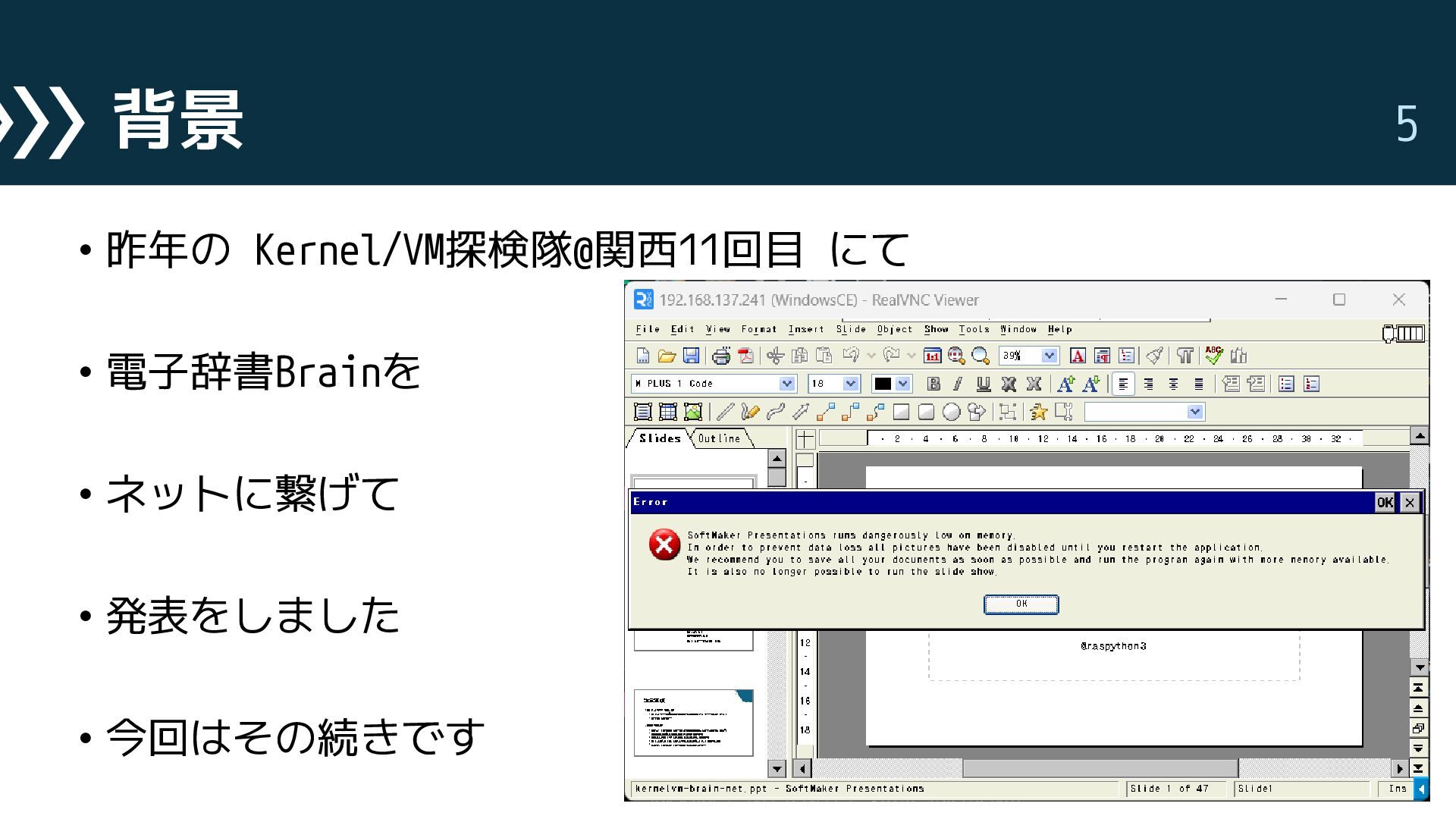Toggle bold formatting button
The height and width of the screenshot is (819, 1456).
(934, 384)
